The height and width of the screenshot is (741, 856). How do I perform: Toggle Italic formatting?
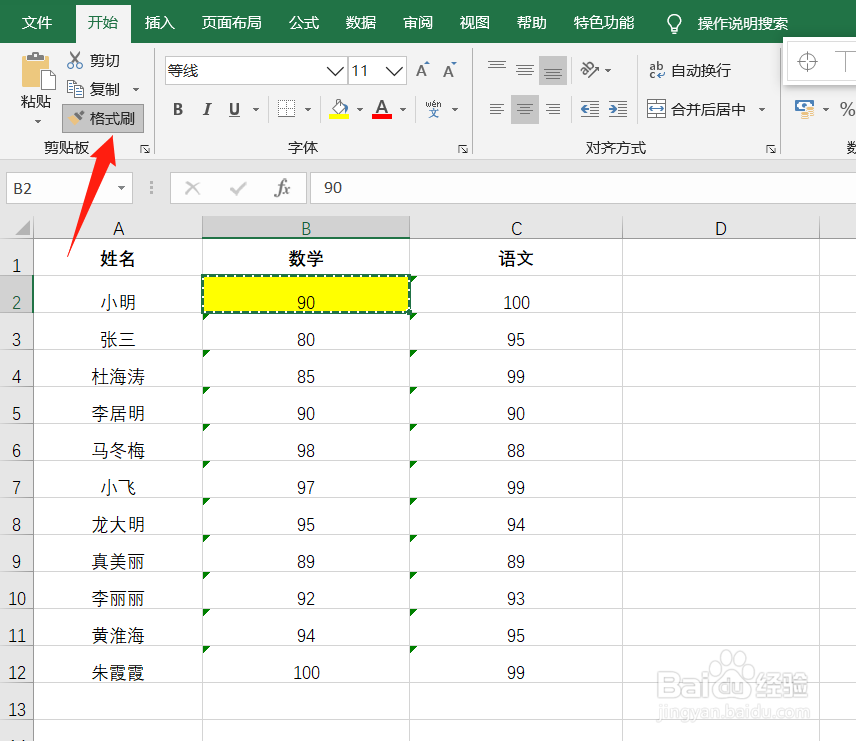click(206, 109)
